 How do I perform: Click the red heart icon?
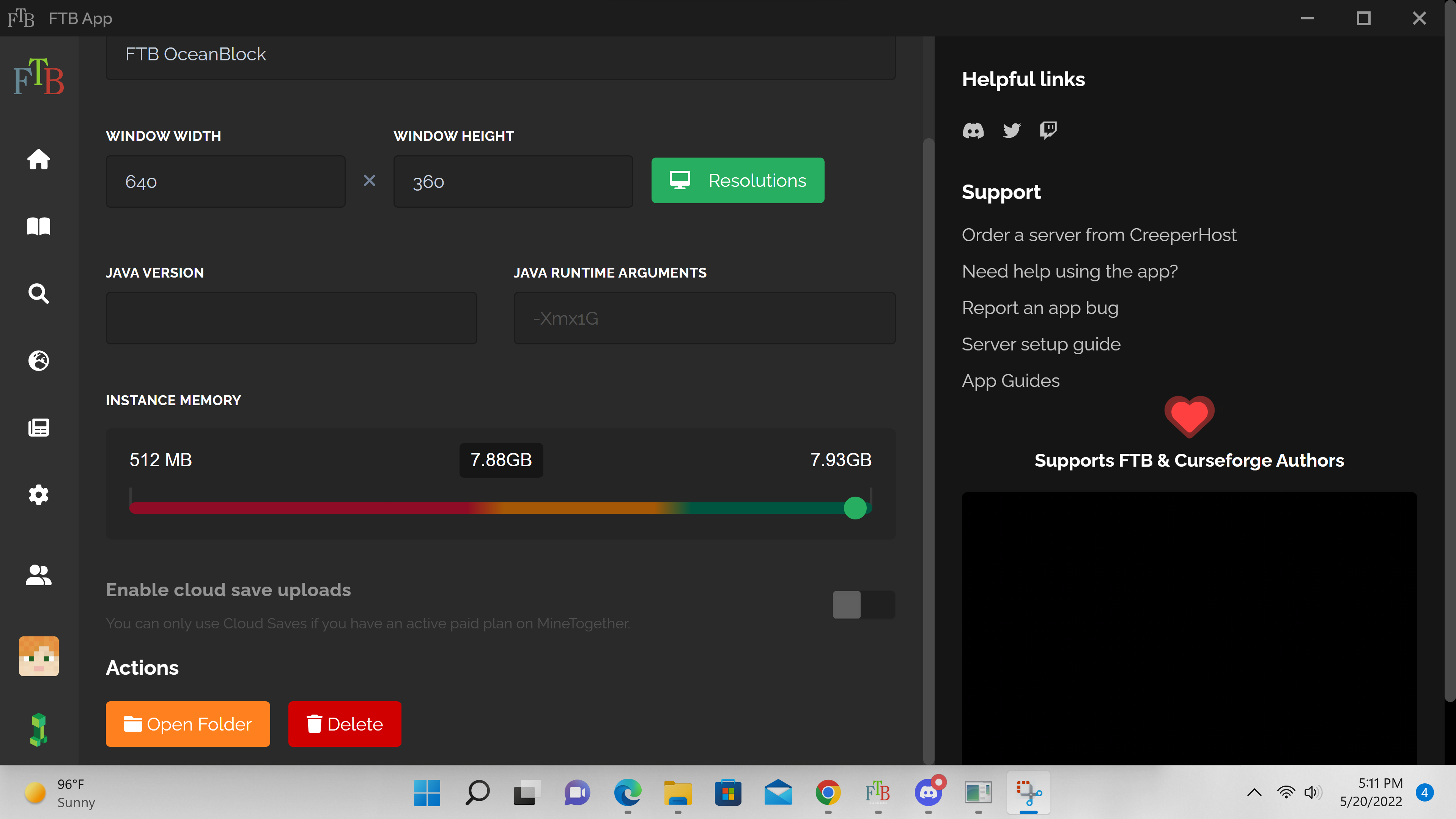click(x=1189, y=417)
